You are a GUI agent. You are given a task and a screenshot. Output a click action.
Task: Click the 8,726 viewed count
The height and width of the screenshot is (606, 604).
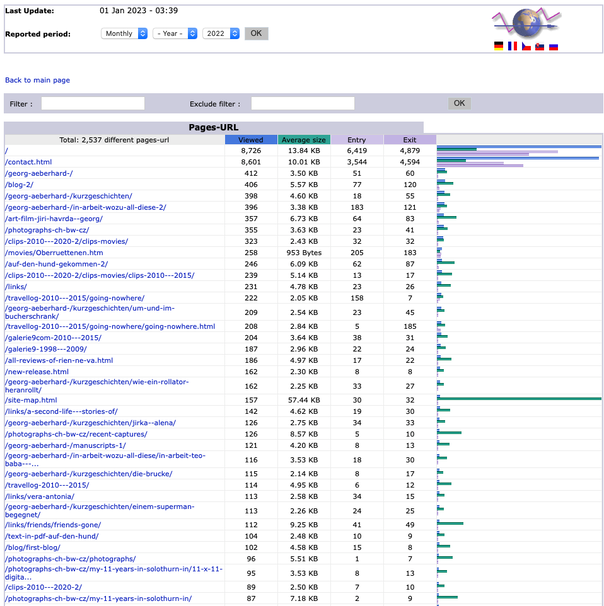[x=251, y=151]
